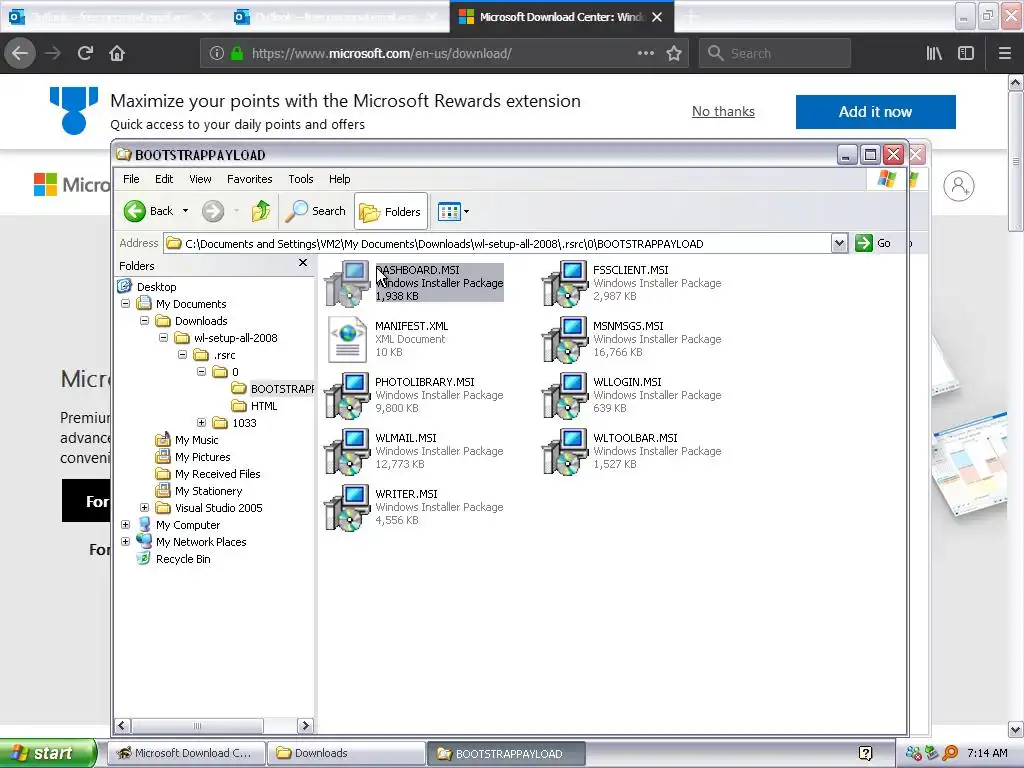Open the Views icon menu
Viewport: 1024px width, 768px height.
(x=453, y=212)
